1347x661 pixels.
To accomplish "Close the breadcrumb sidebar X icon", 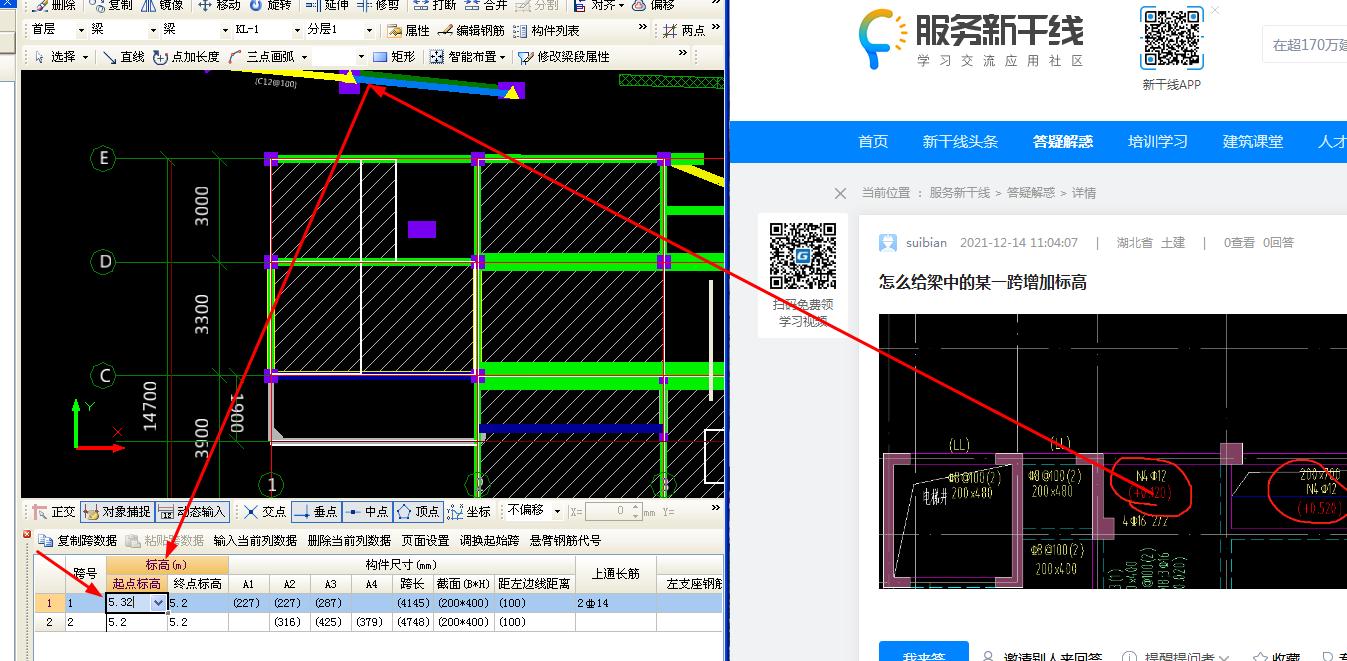I will pyautogui.click(x=841, y=193).
